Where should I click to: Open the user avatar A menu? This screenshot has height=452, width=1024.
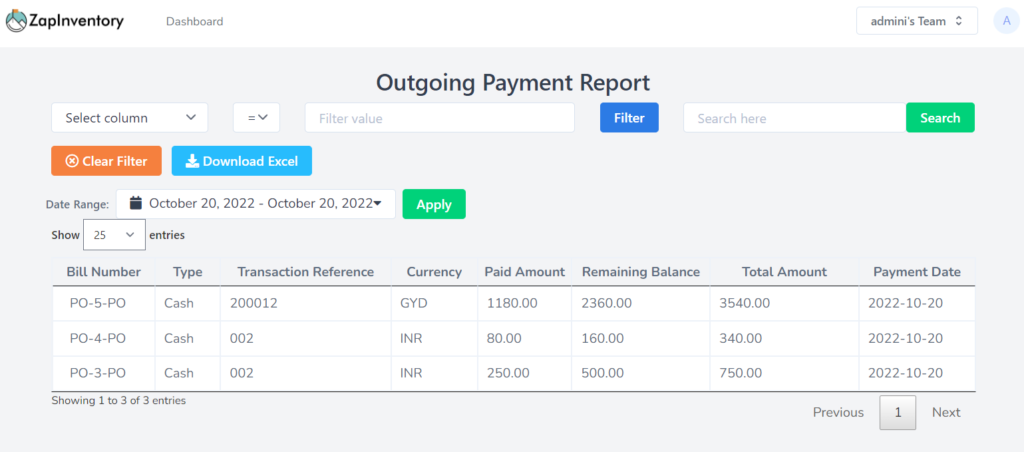tap(1006, 21)
